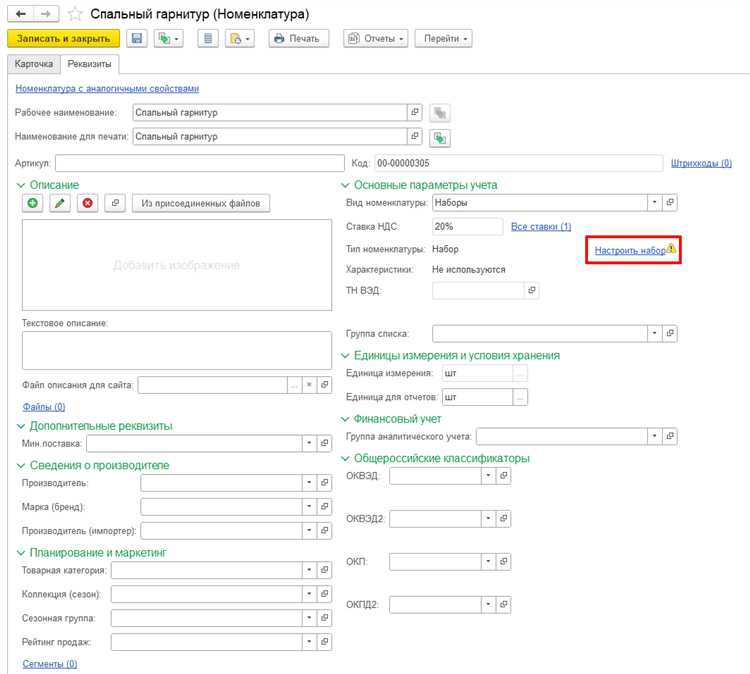Collapse the Описание section
750x674 pixels.
point(21,185)
